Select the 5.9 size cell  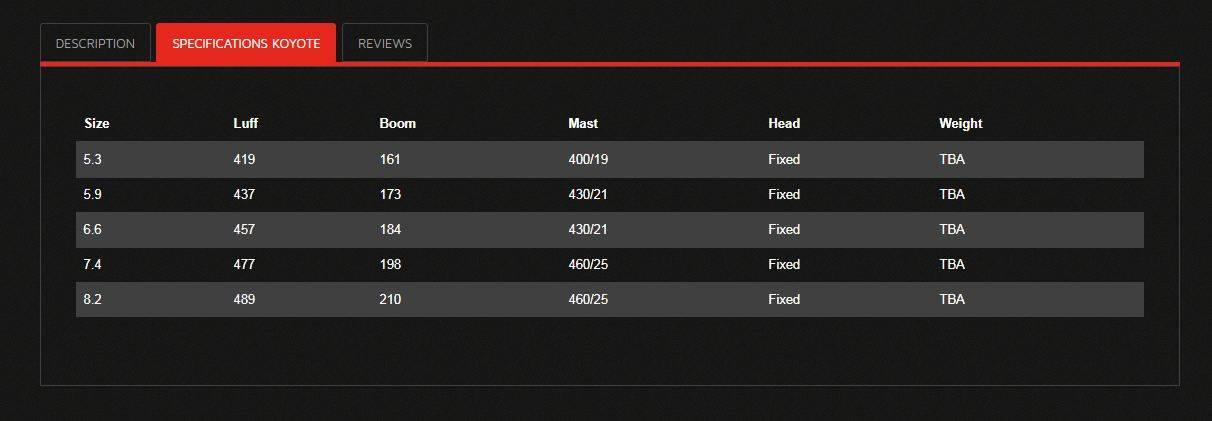(x=93, y=195)
